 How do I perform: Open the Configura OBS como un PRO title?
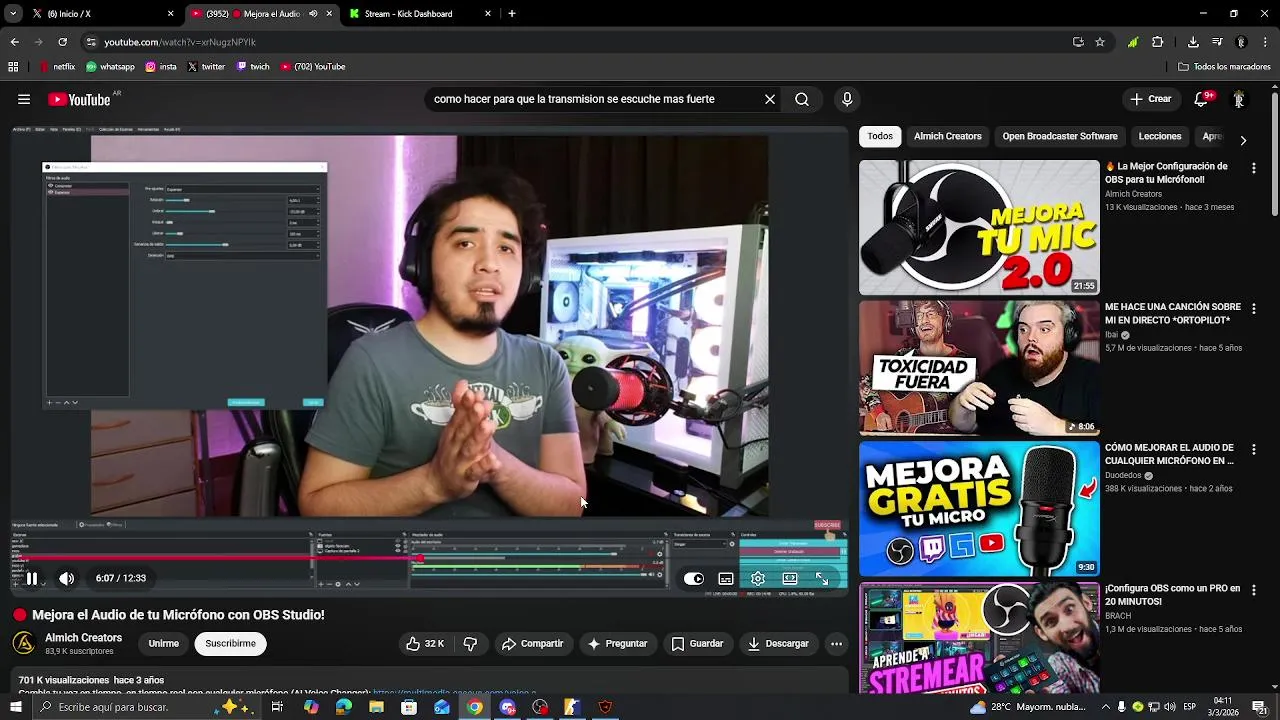(1172, 595)
